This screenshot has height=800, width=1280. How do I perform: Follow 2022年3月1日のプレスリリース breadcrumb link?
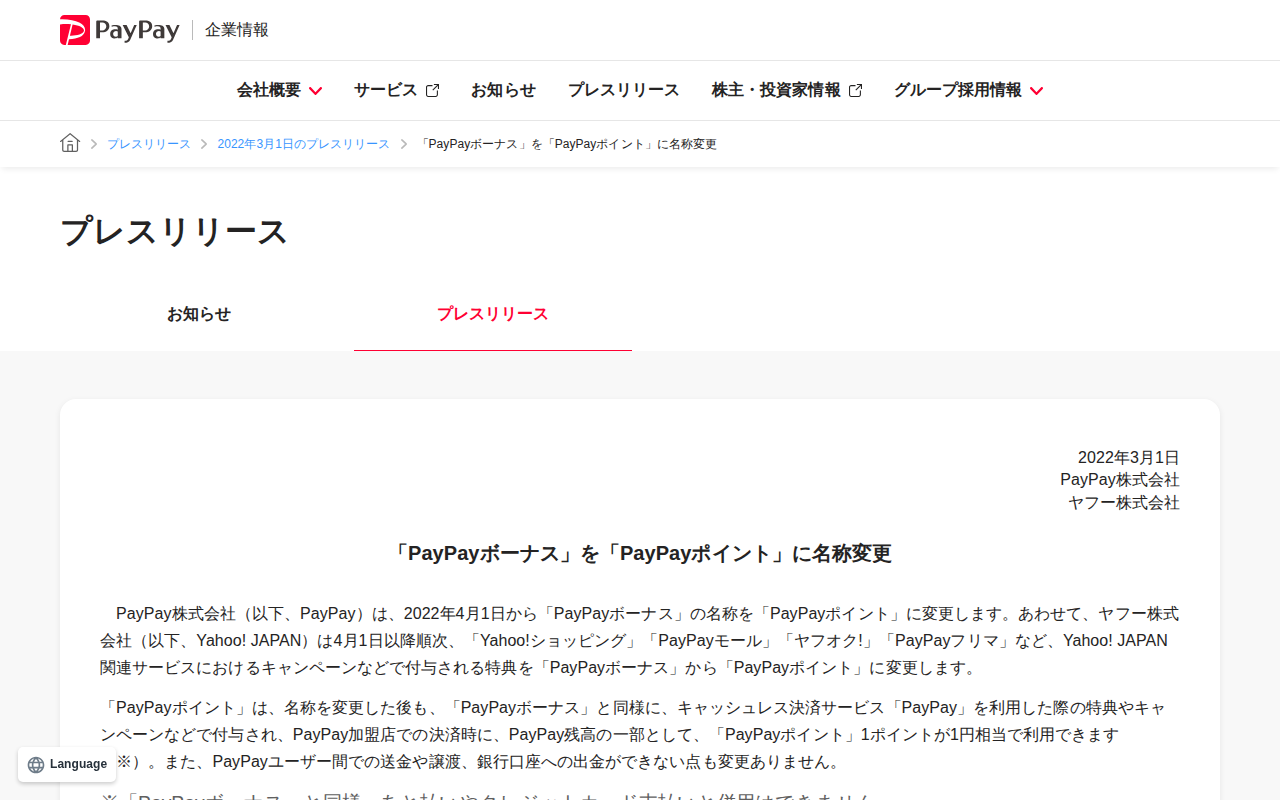coord(304,144)
